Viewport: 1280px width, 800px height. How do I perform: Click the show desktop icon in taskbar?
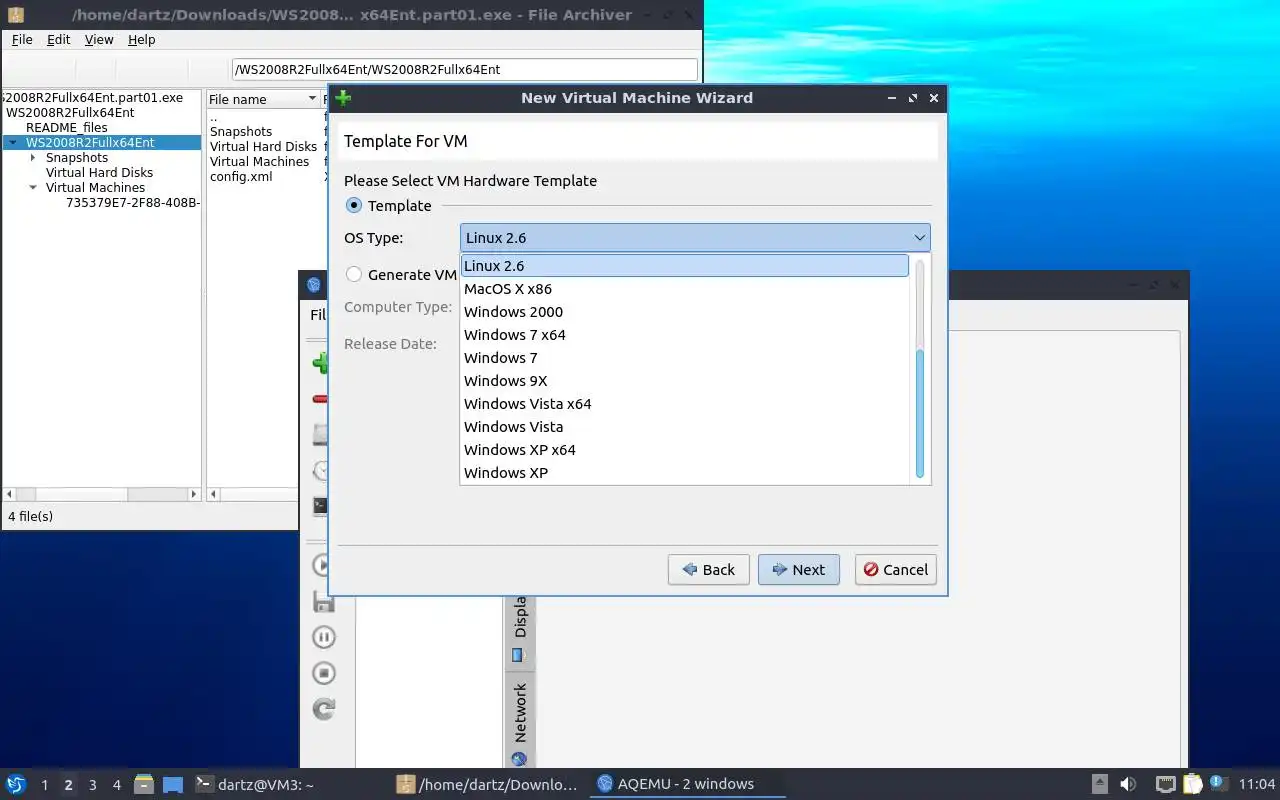click(x=173, y=784)
